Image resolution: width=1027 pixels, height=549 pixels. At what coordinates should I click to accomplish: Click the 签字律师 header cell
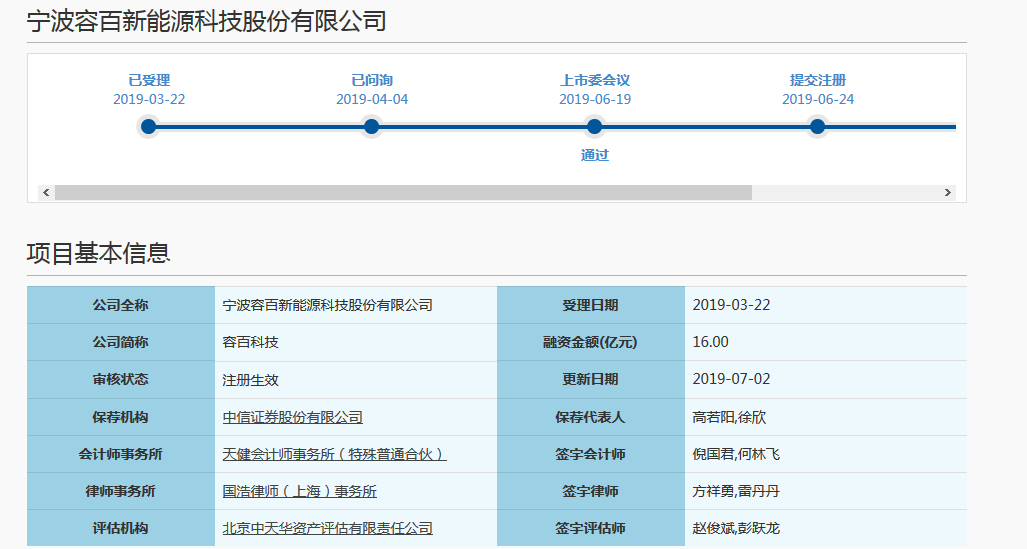(591, 491)
